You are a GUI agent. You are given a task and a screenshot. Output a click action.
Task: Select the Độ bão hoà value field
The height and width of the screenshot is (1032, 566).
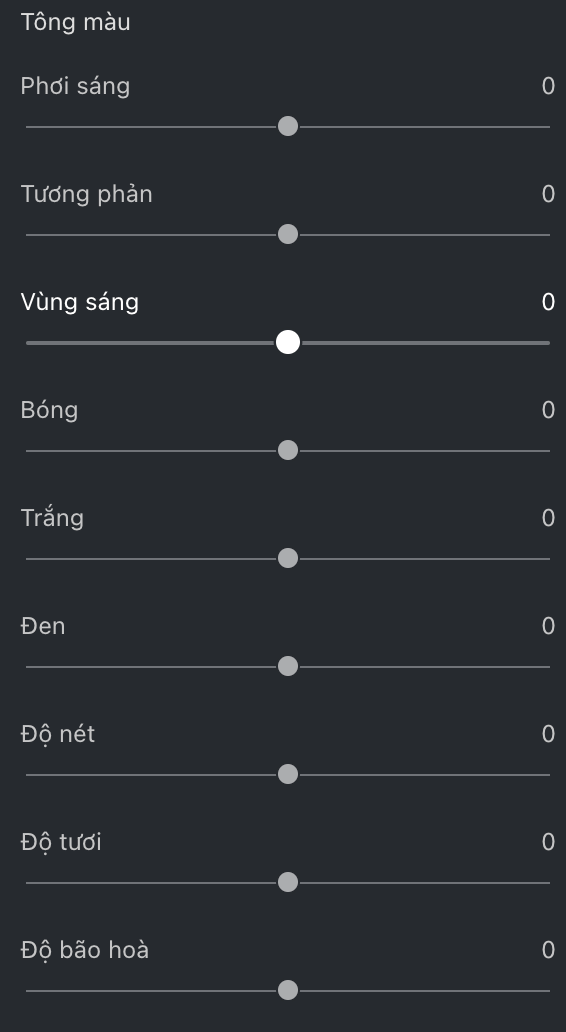pos(548,950)
